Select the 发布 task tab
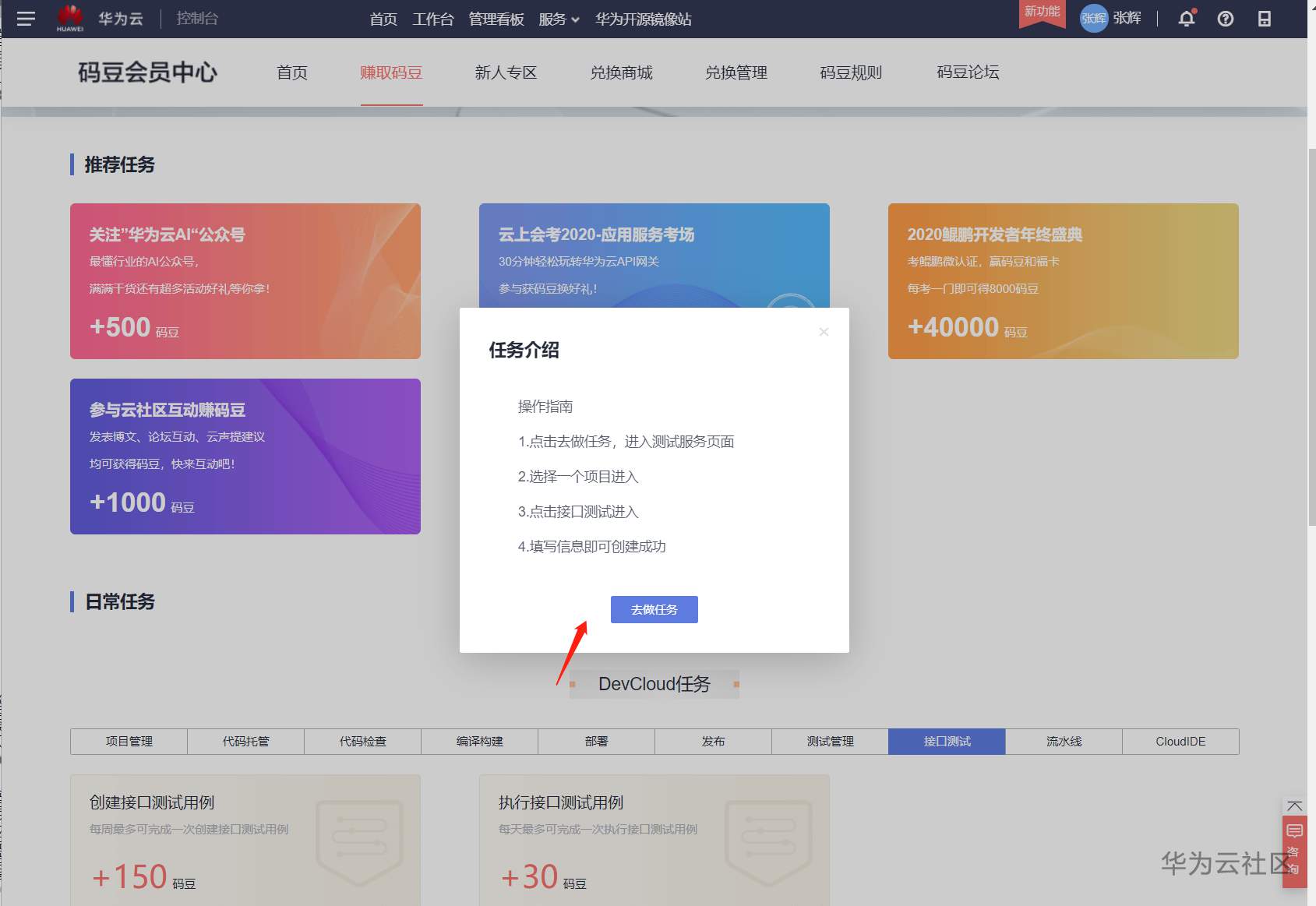The image size is (1316, 906). (x=713, y=742)
